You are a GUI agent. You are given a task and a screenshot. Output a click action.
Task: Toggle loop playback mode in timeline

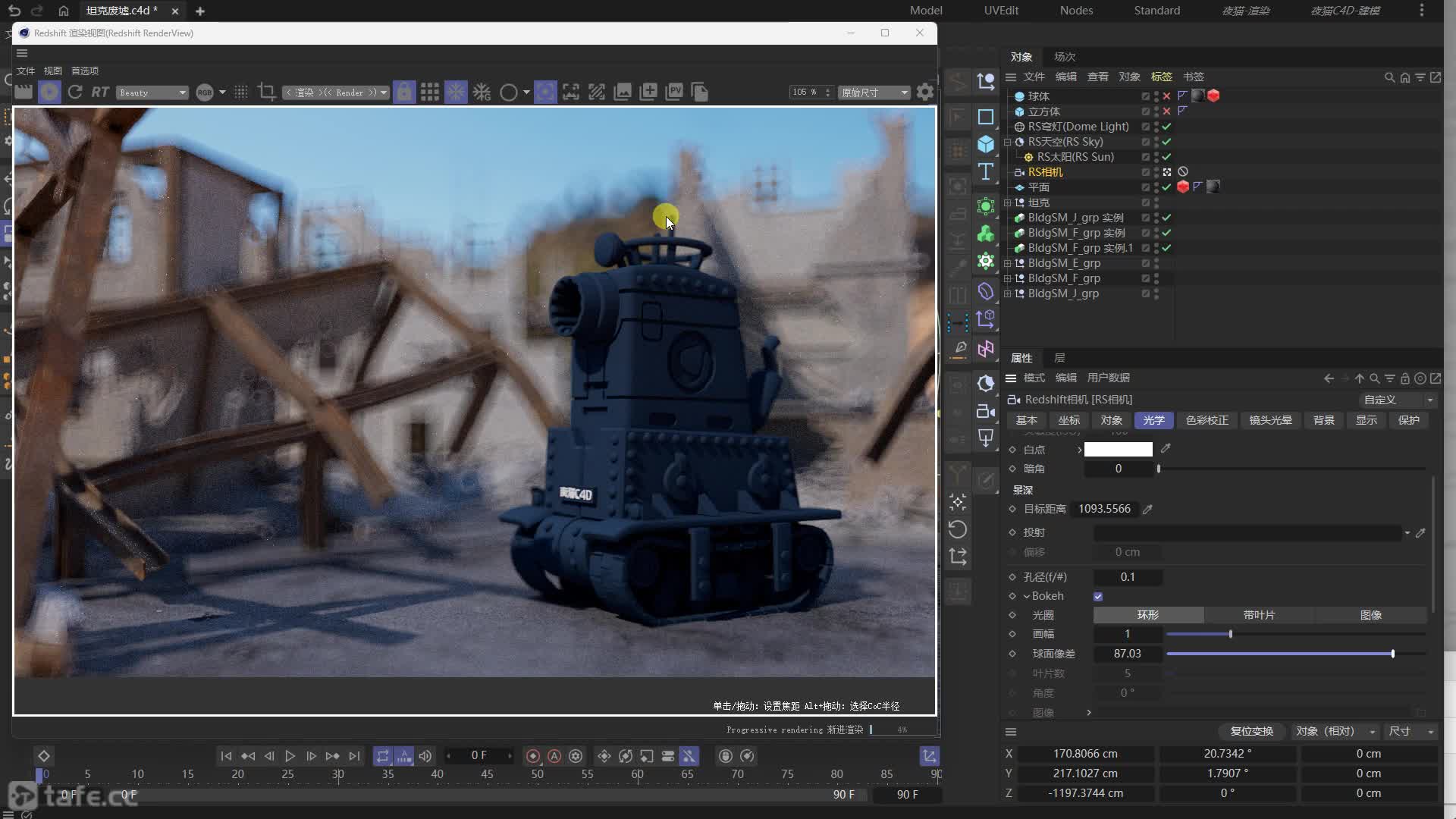(383, 756)
